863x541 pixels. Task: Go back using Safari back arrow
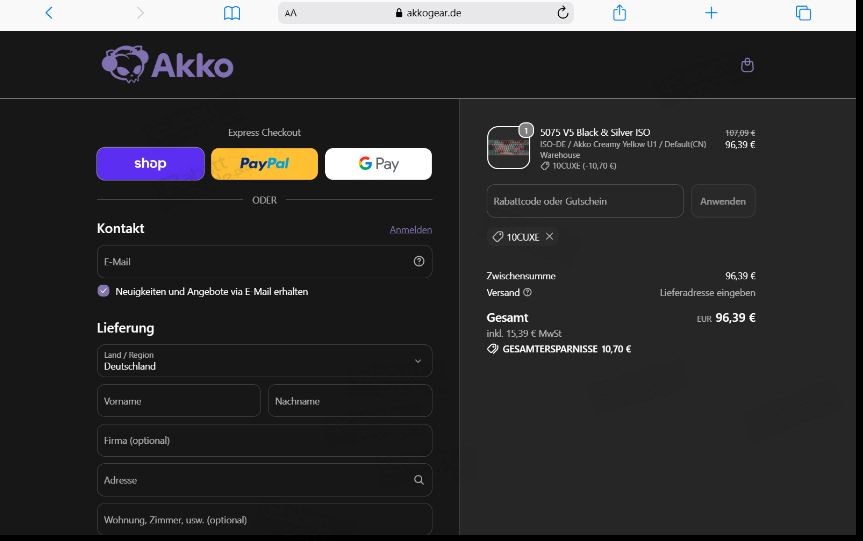(49, 13)
